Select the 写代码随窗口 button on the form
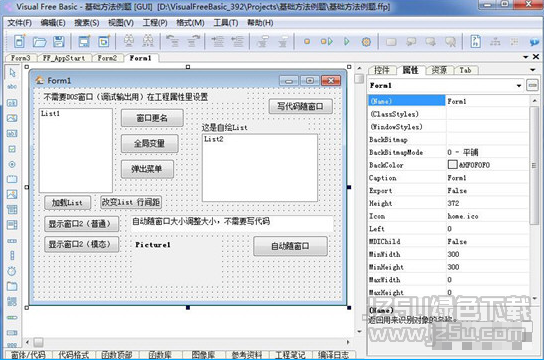Image resolution: width=544 pixels, height=360 pixels. coord(300,106)
